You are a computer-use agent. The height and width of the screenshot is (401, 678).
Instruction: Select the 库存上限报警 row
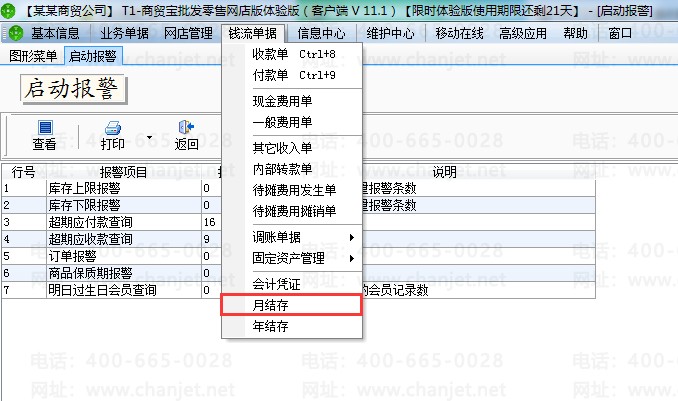298,188
